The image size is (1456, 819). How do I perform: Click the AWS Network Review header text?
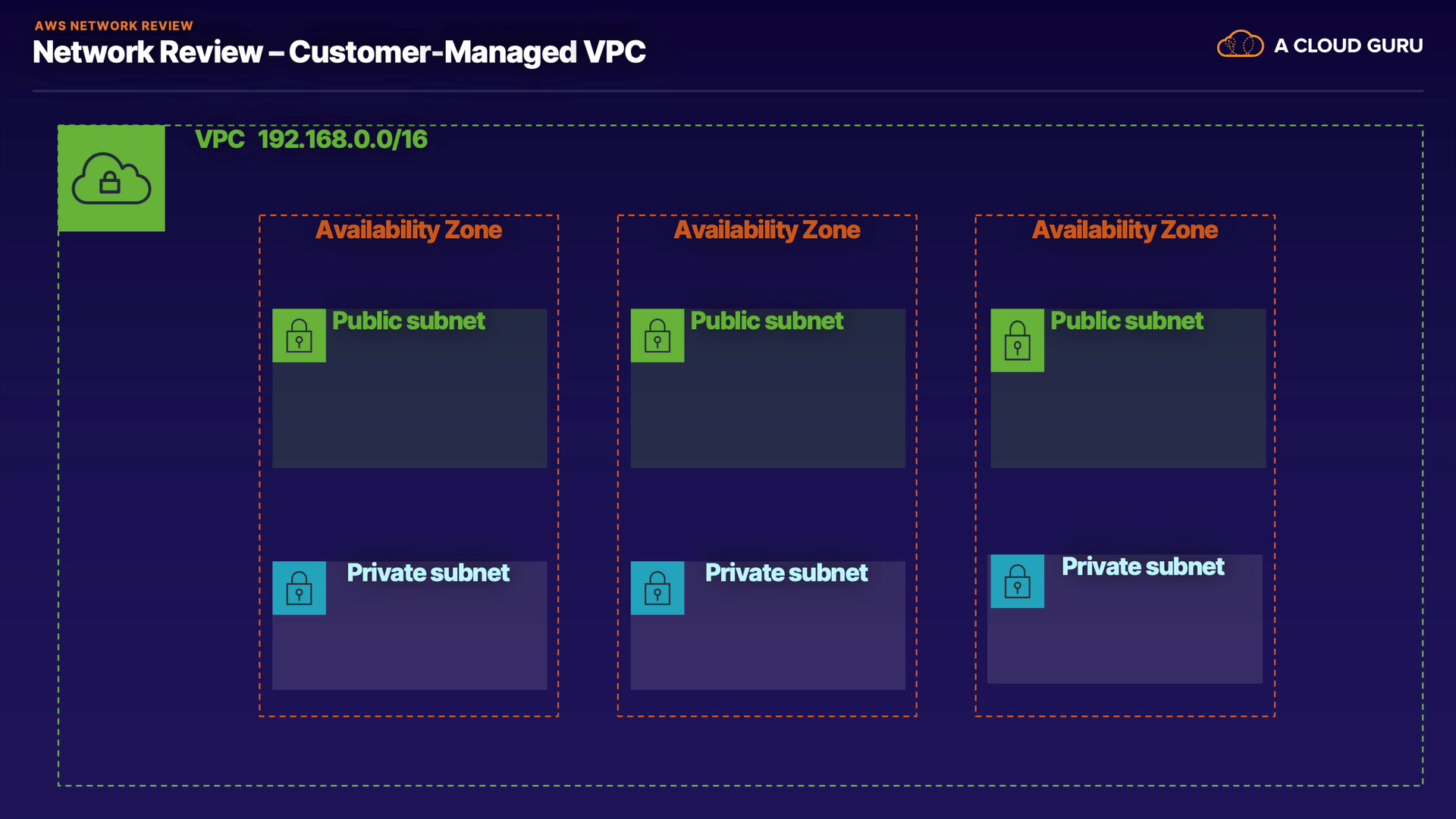[114, 26]
